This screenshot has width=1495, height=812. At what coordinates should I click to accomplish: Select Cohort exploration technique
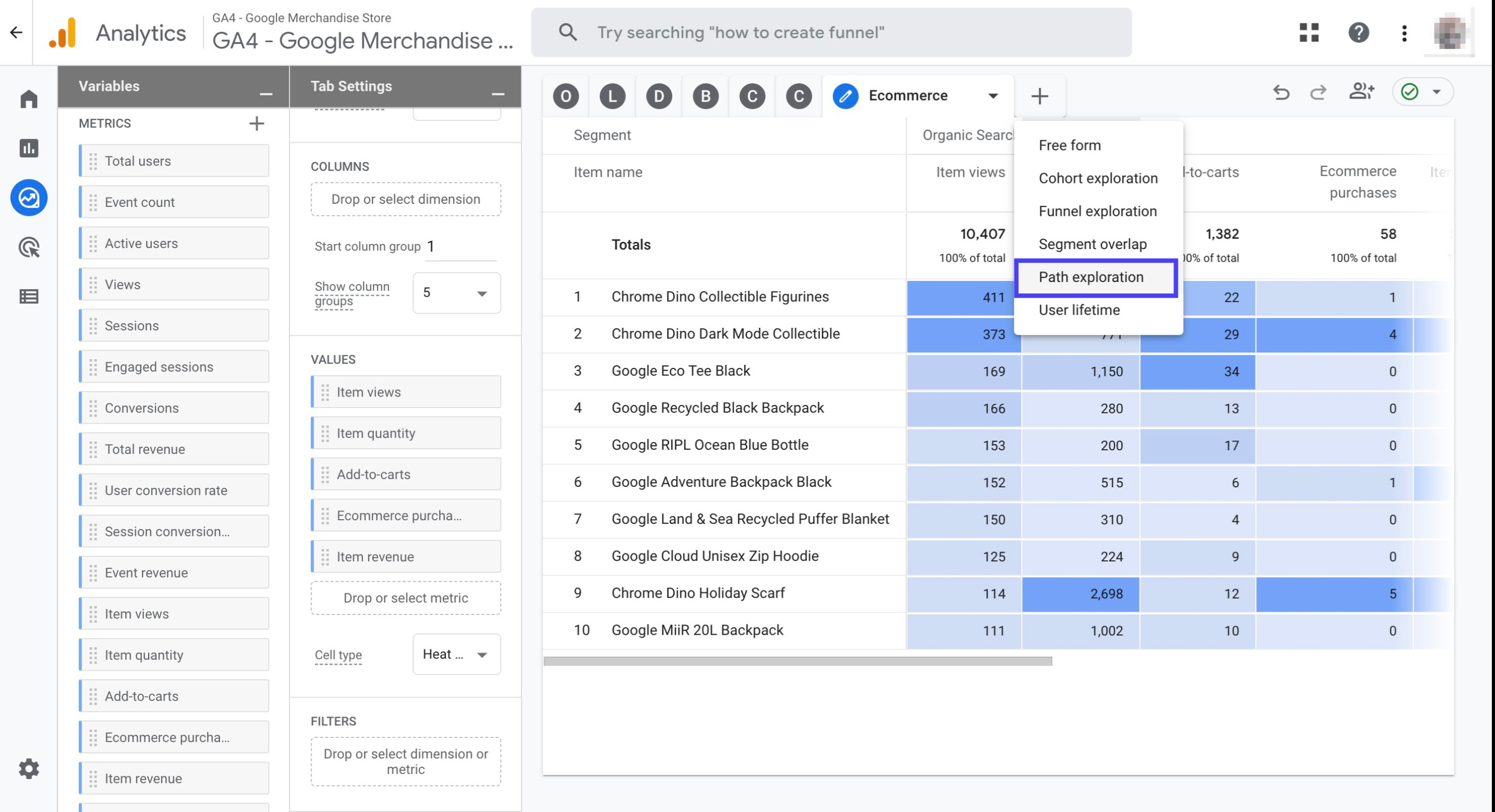click(1098, 178)
